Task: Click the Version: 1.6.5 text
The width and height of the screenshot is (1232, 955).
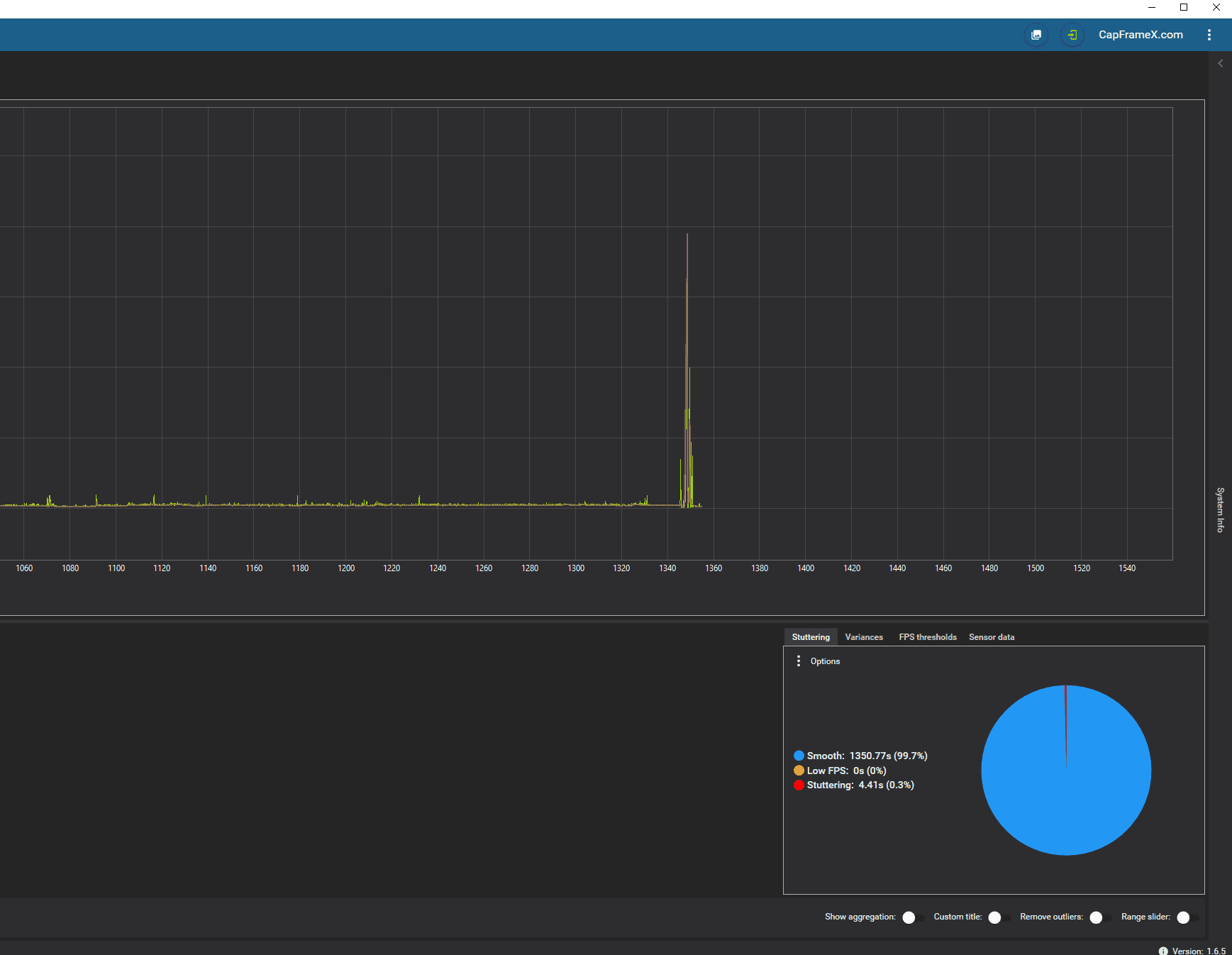Action: point(1199,951)
